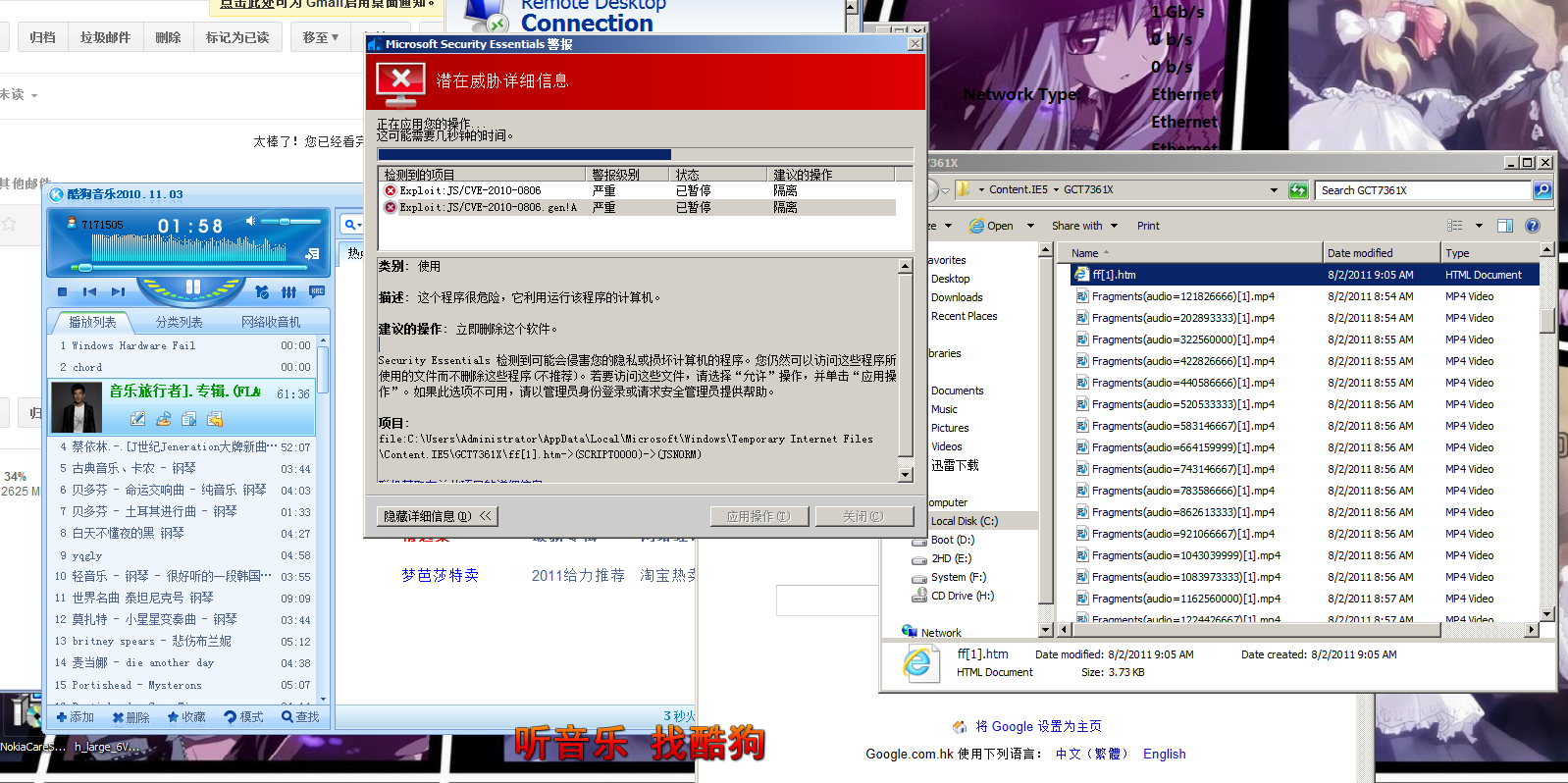
Task: Select playlist song '古典音乐、卡农 - 钢琴'
Action: 183,469
